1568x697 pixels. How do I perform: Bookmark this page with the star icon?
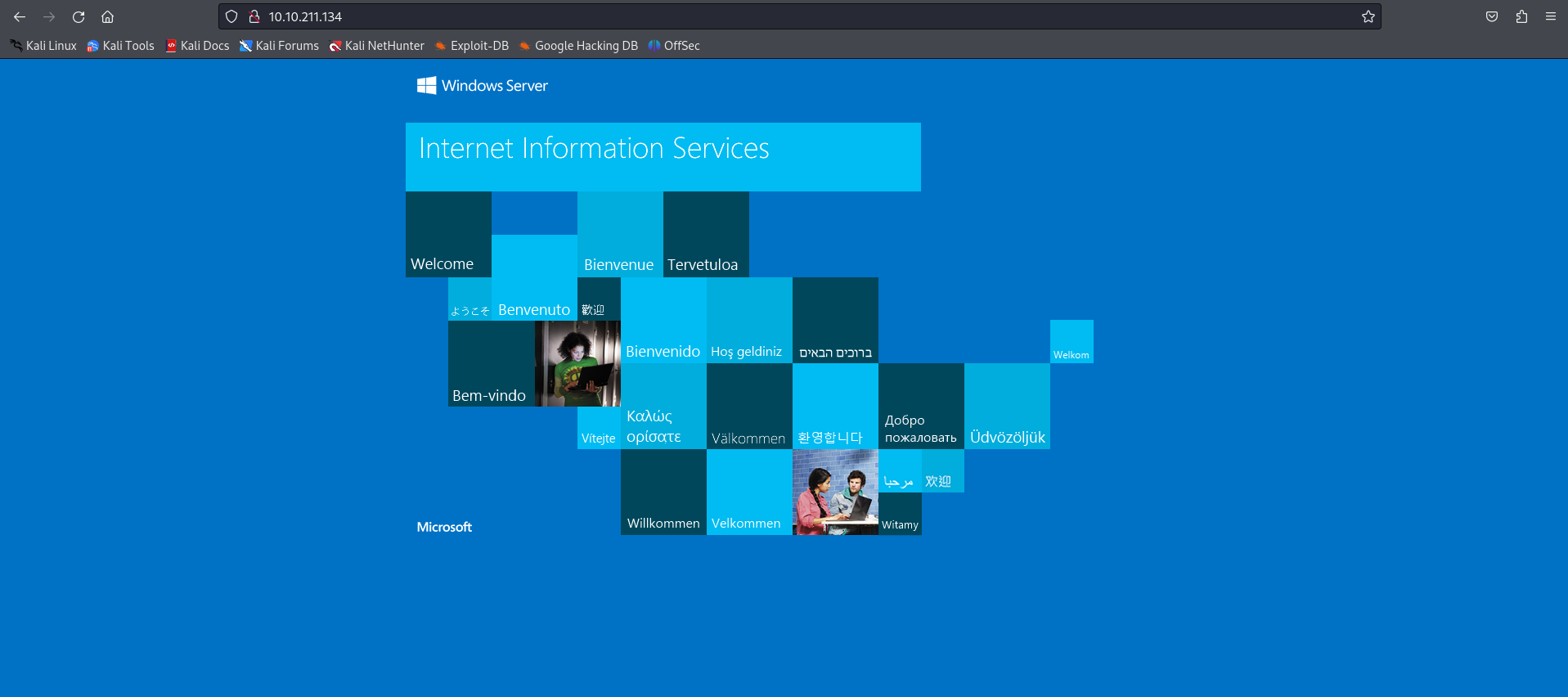tap(1368, 16)
